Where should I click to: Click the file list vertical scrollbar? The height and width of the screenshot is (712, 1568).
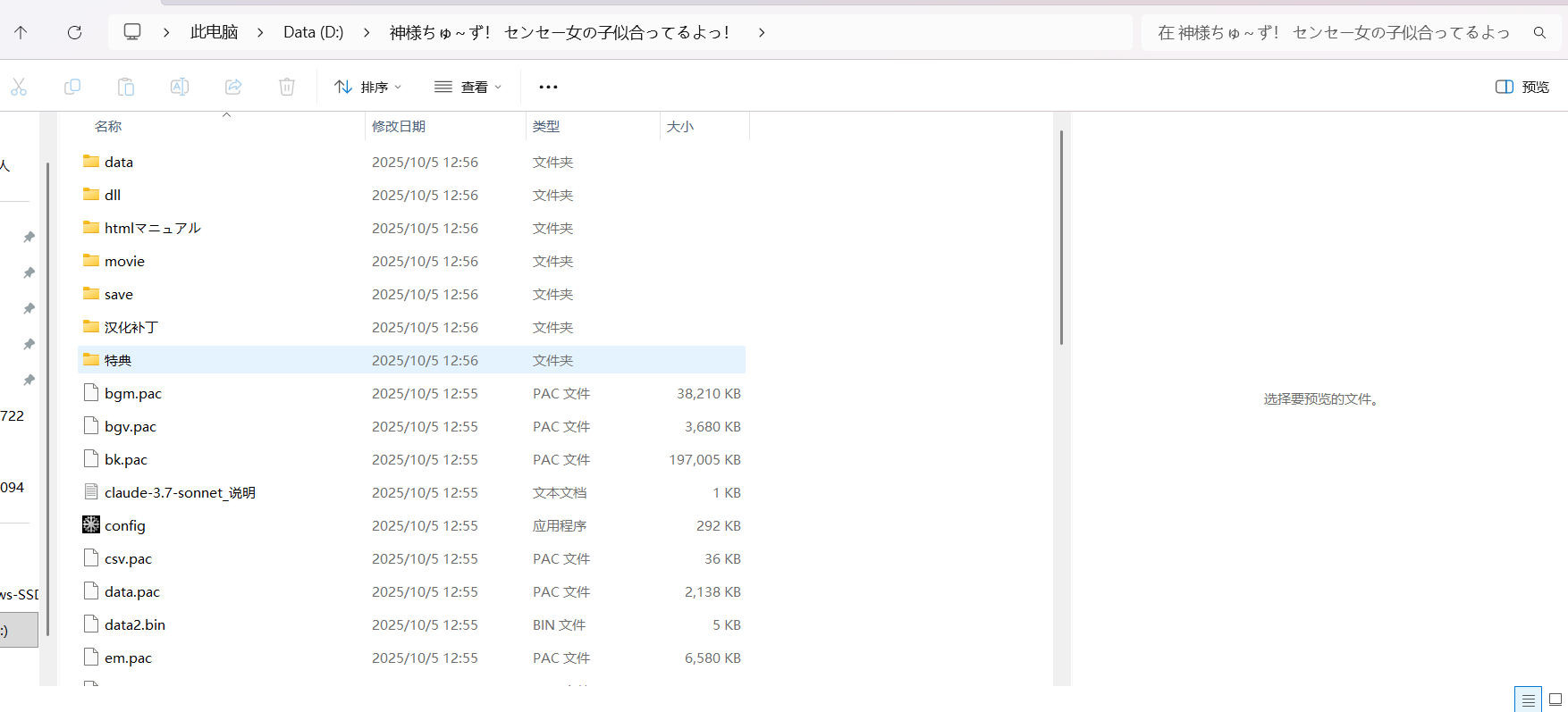[x=1061, y=237]
